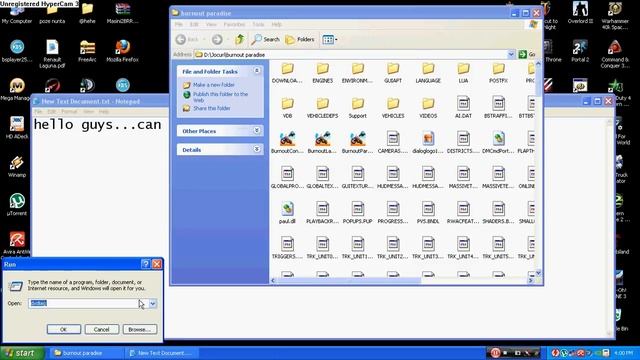Viewport: 640px width, 360px height.
Task: Click Make a new folder link
Action: coord(214,85)
